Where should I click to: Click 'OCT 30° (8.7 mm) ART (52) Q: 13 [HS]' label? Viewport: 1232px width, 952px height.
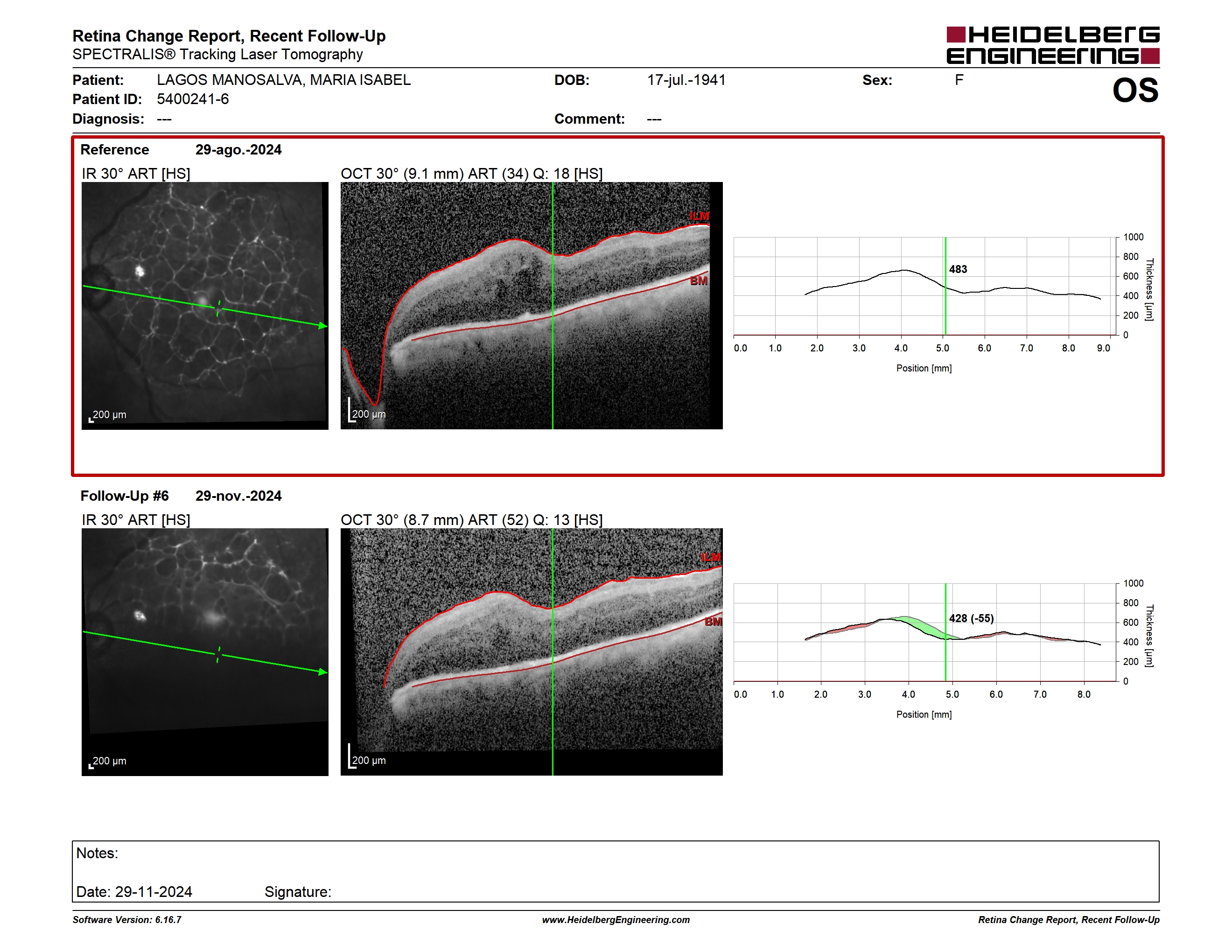click(x=472, y=520)
